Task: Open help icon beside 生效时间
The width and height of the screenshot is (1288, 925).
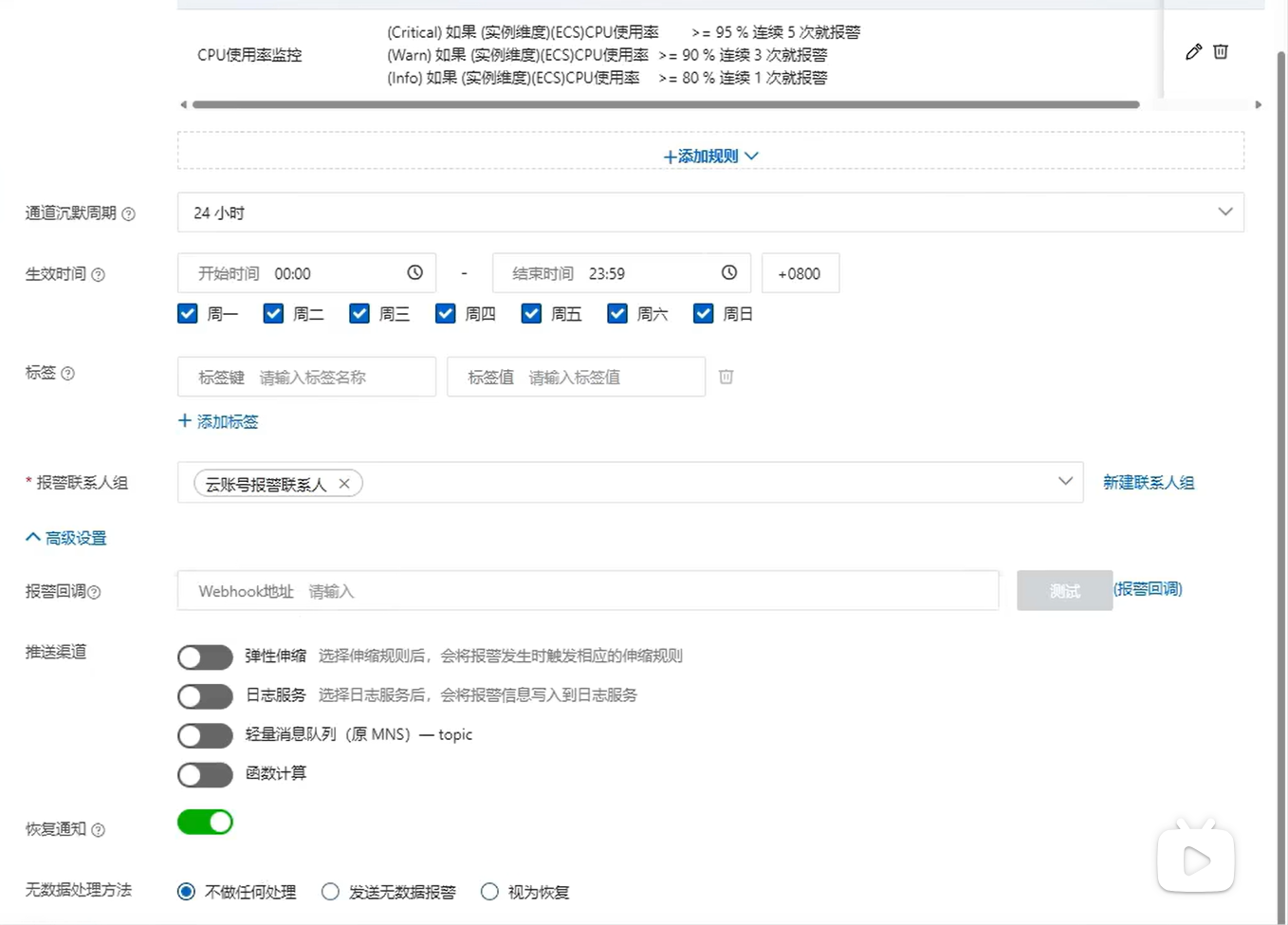Action: pyautogui.click(x=98, y=275)
